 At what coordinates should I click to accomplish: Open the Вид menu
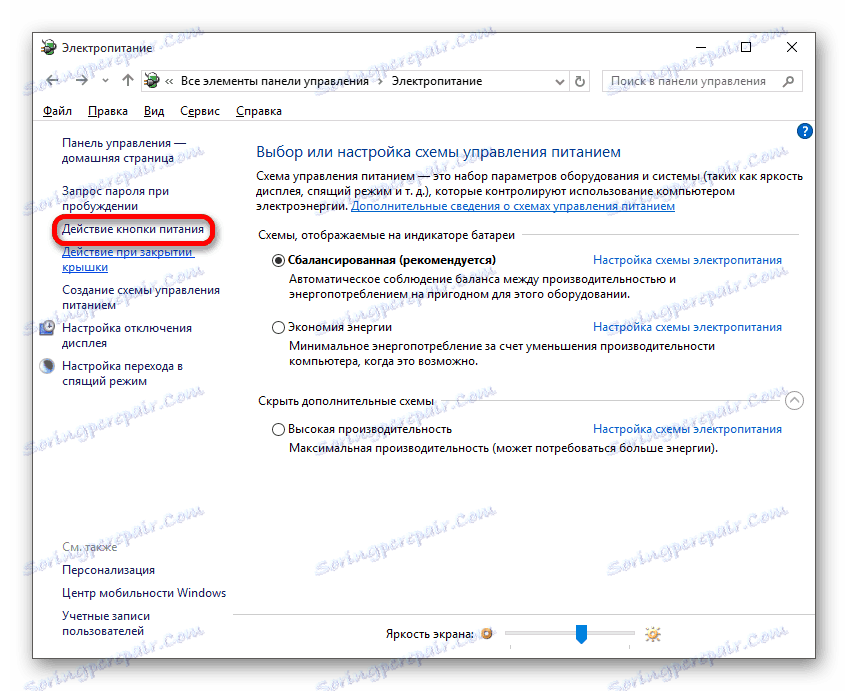click(154, 111)
